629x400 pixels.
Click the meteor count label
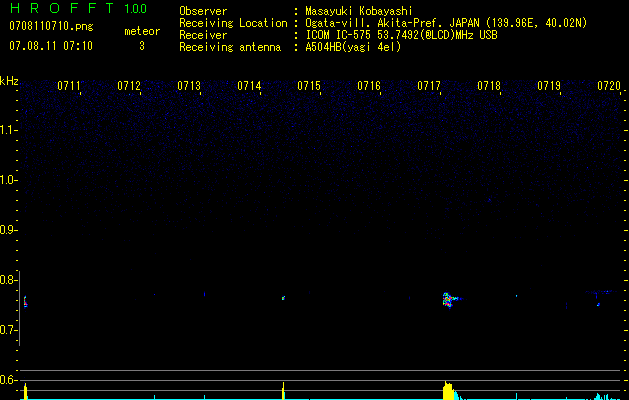tap(142, 31)
